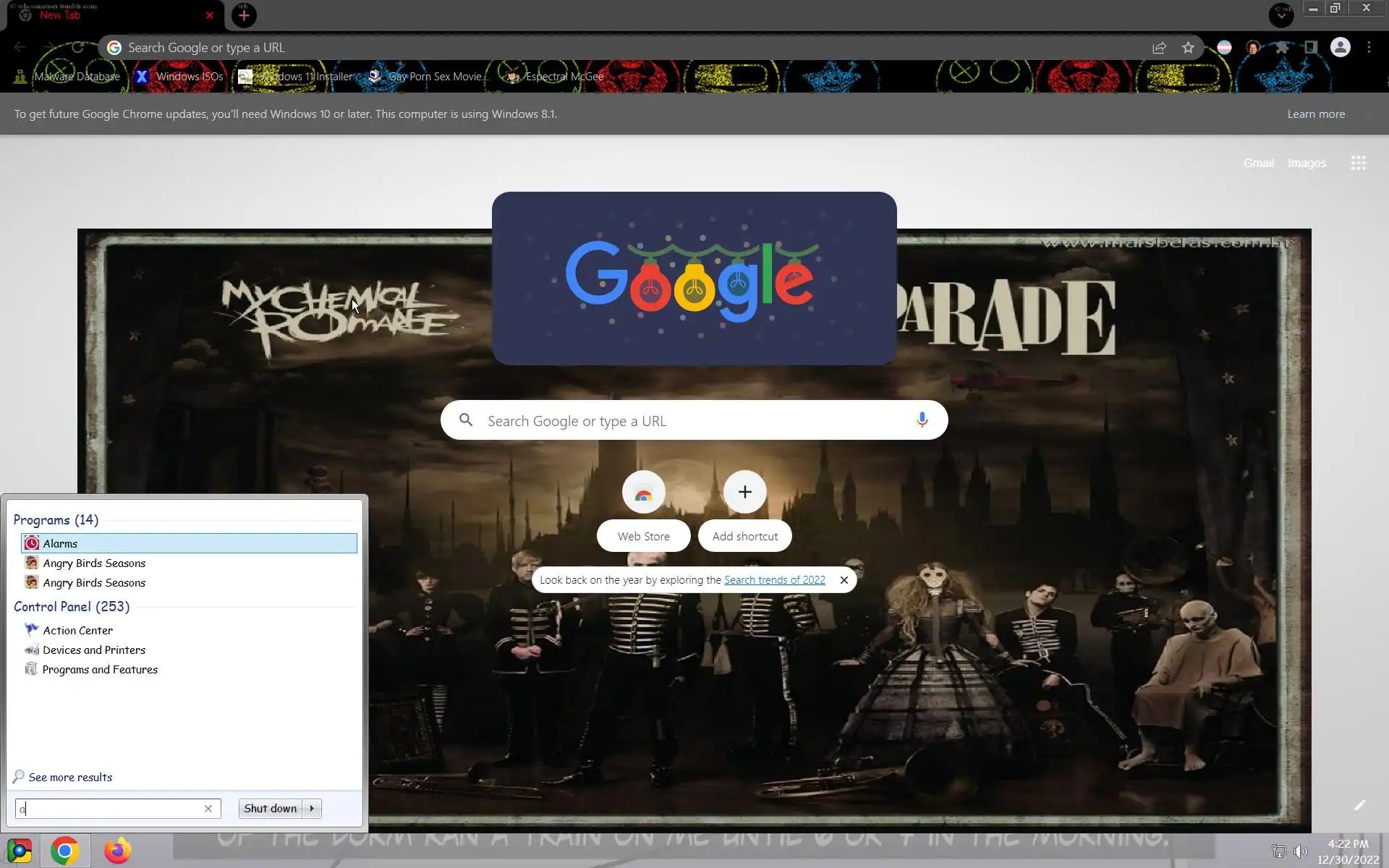Open Chrome's three-dot menu
Image resolution: width=1389 pixels, height=868 pixels.
tap(1369, 48)
